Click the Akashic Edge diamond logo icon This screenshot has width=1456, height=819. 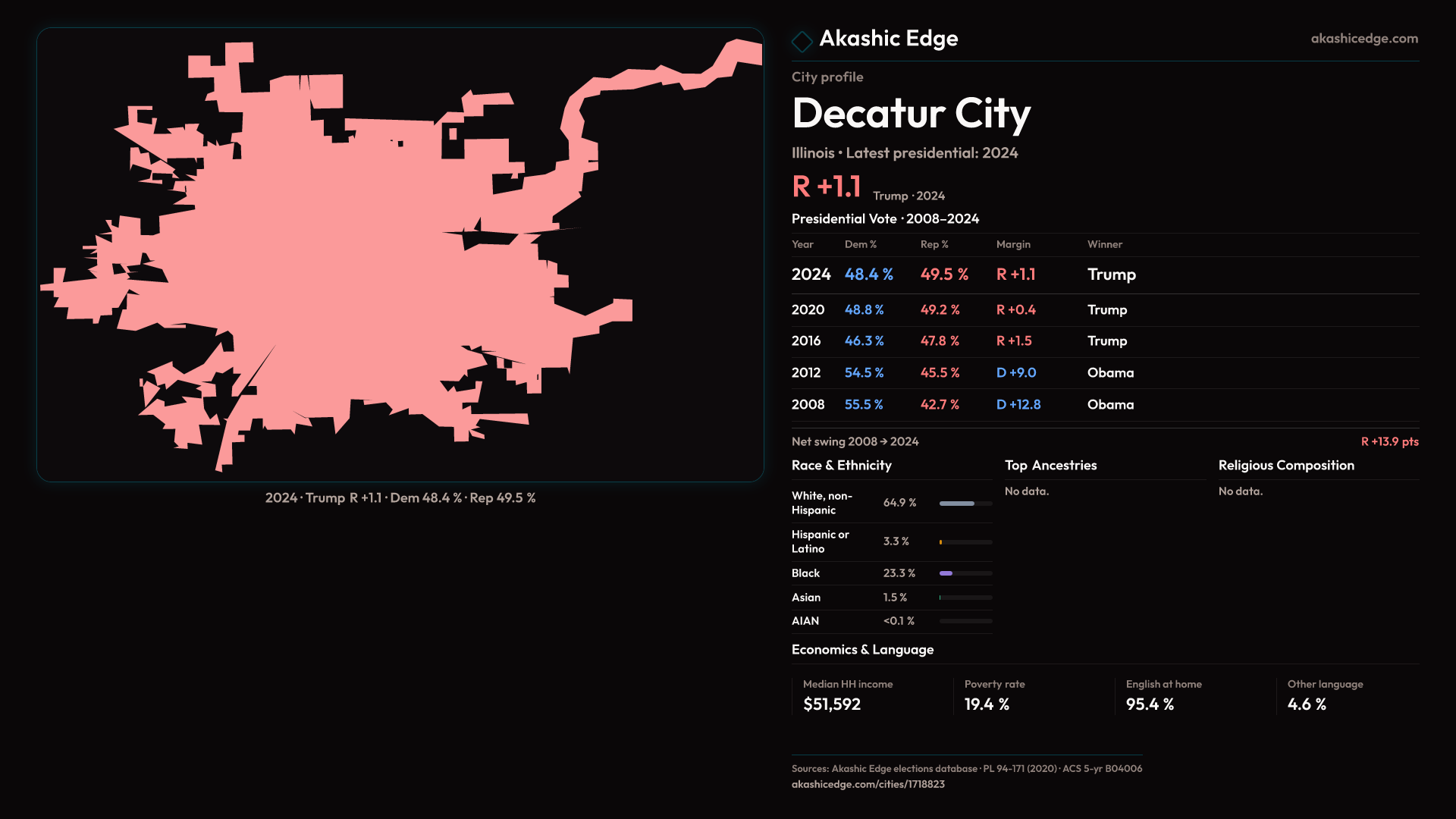[802, 40]
